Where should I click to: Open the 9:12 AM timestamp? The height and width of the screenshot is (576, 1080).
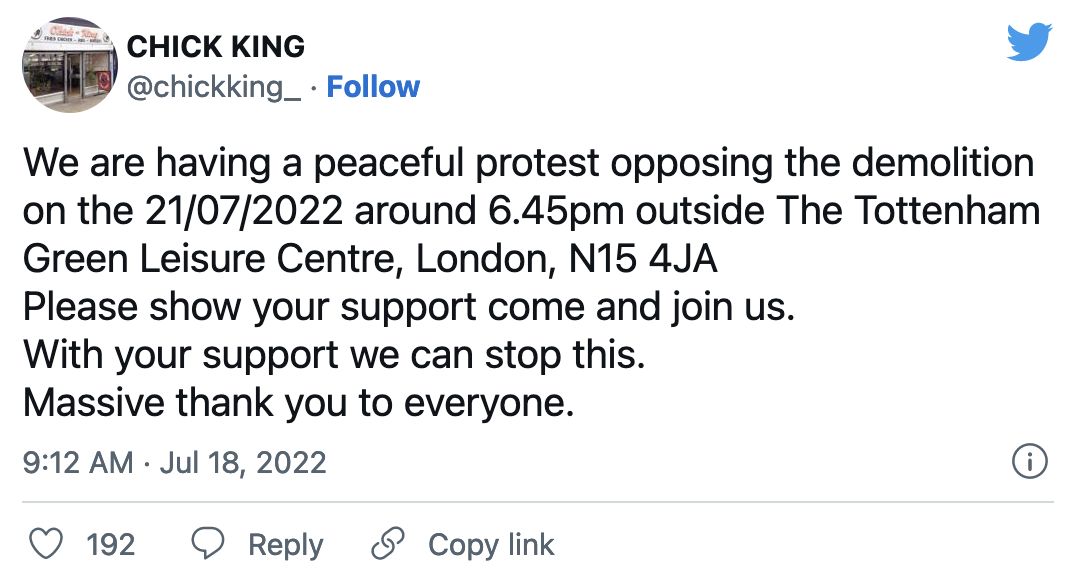click(78, 462)
